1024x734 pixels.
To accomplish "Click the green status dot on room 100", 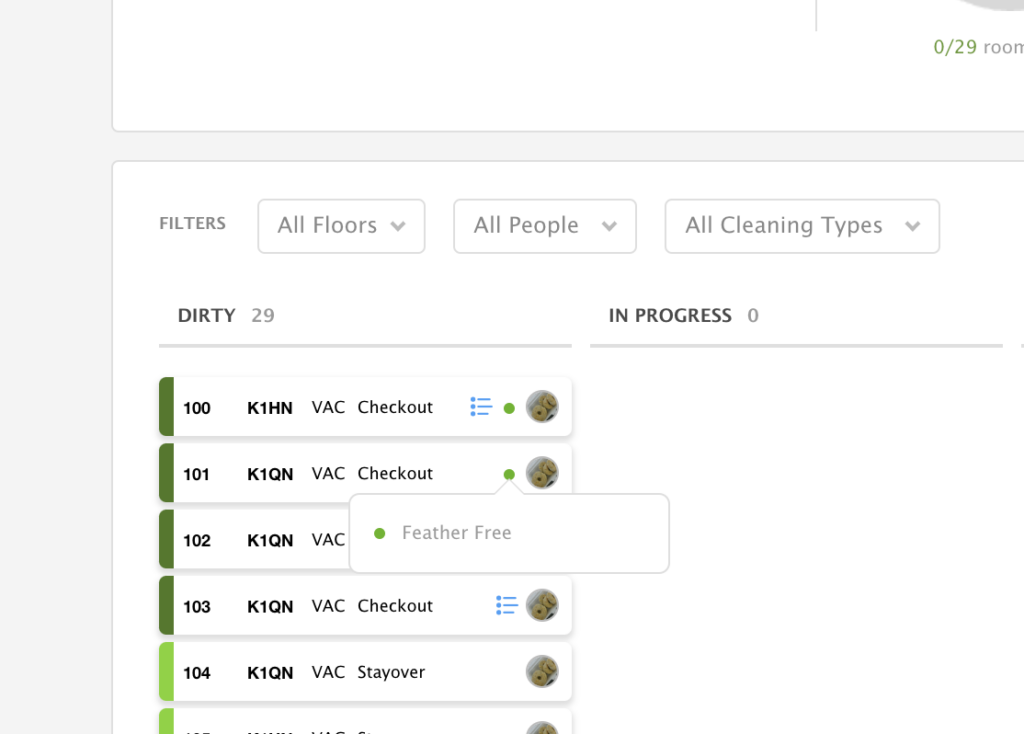I will (x=509, y=408).
